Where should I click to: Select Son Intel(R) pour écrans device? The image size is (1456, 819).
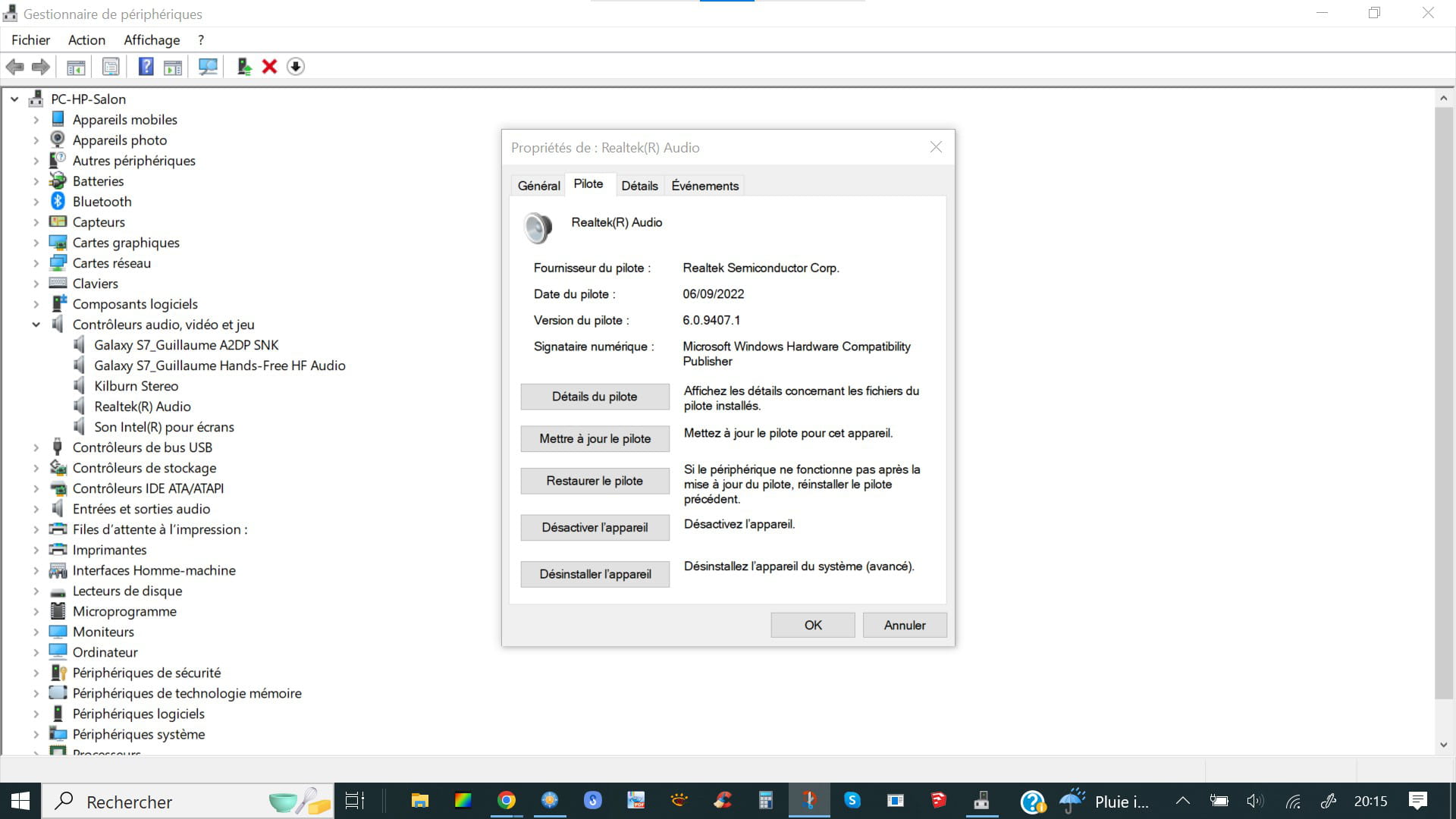(164, 427)
